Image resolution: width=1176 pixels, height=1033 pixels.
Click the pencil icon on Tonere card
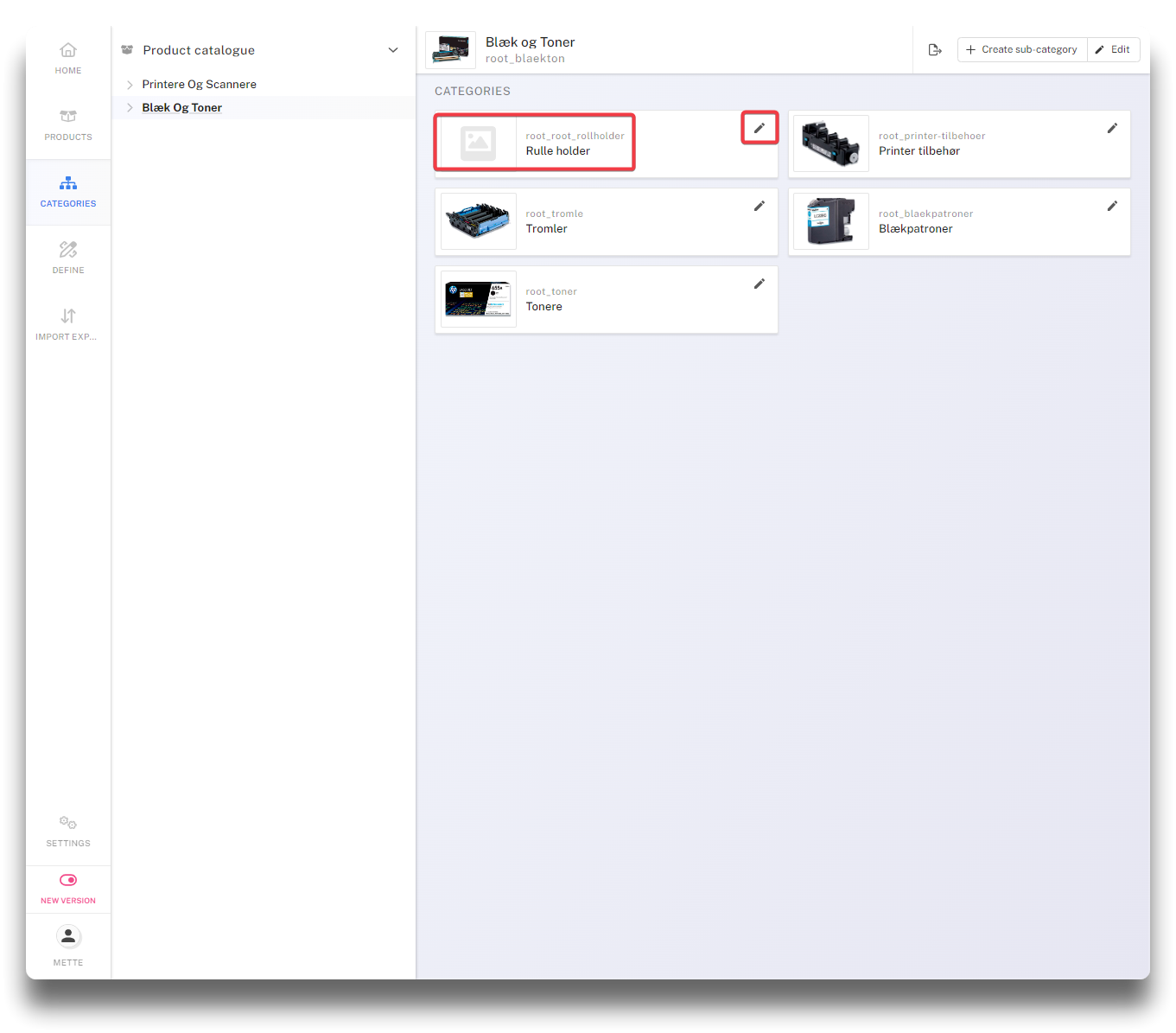pyautogui.click(x=760, y=284)
